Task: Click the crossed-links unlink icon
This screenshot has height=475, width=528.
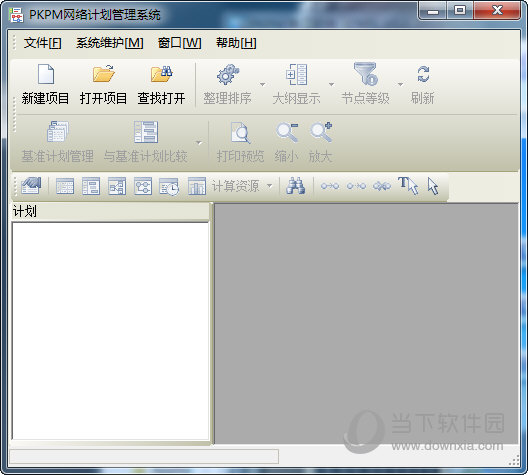Action: point(382,186)
